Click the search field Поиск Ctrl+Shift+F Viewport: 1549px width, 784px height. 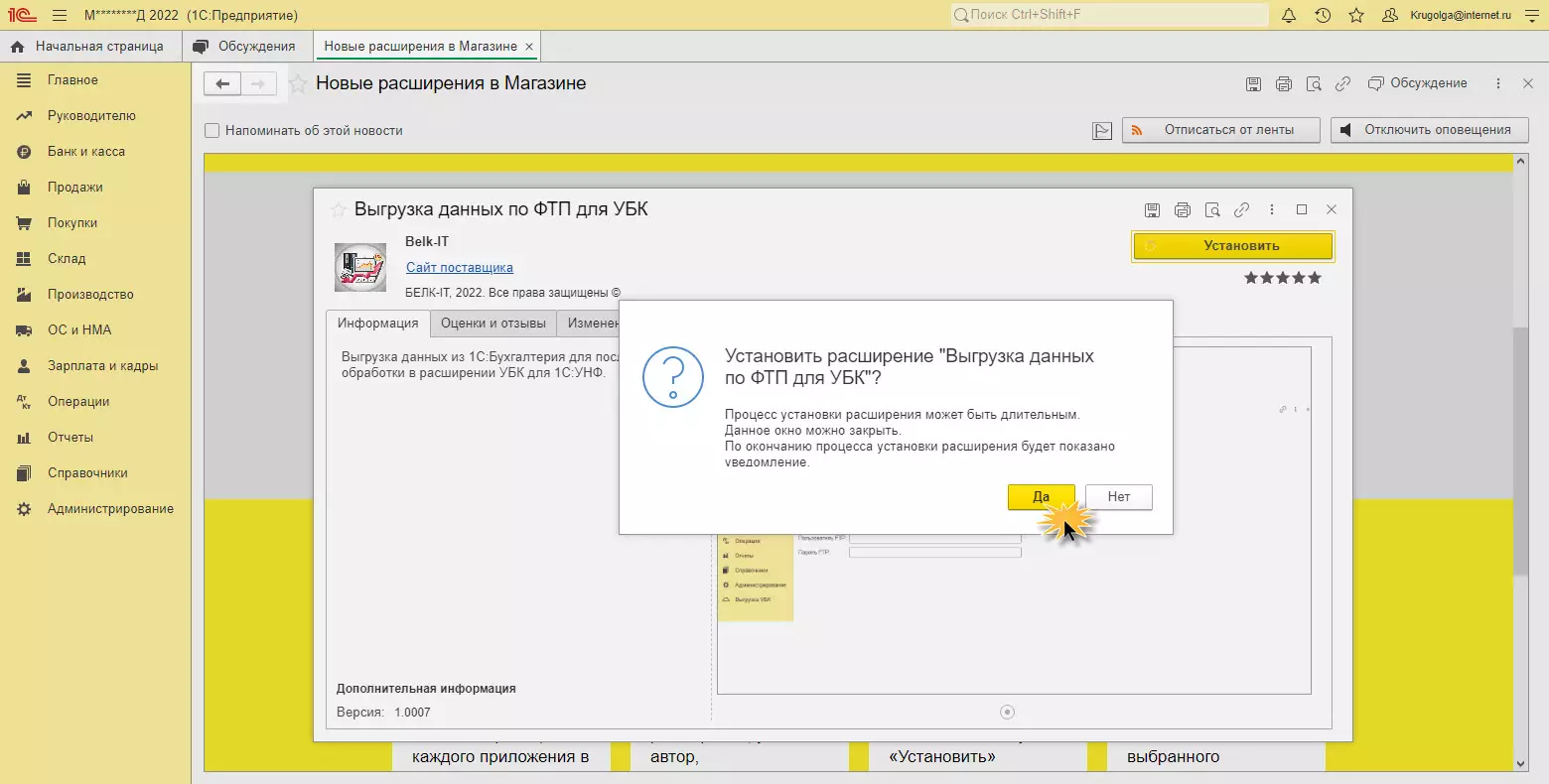pos(1109,15)
